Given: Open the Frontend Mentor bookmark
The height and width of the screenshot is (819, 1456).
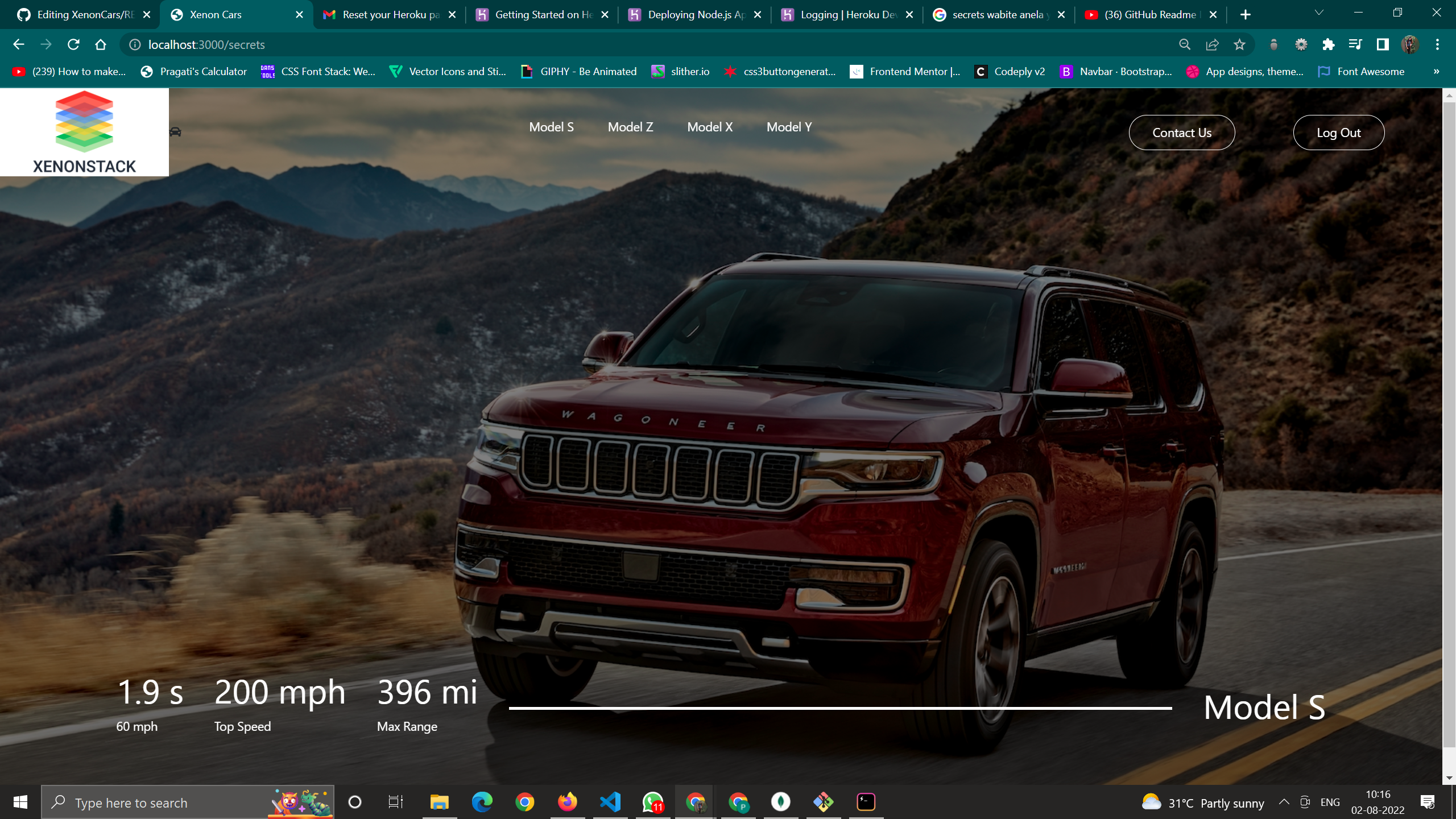Looking at the screenshot, I should [904, 72].
